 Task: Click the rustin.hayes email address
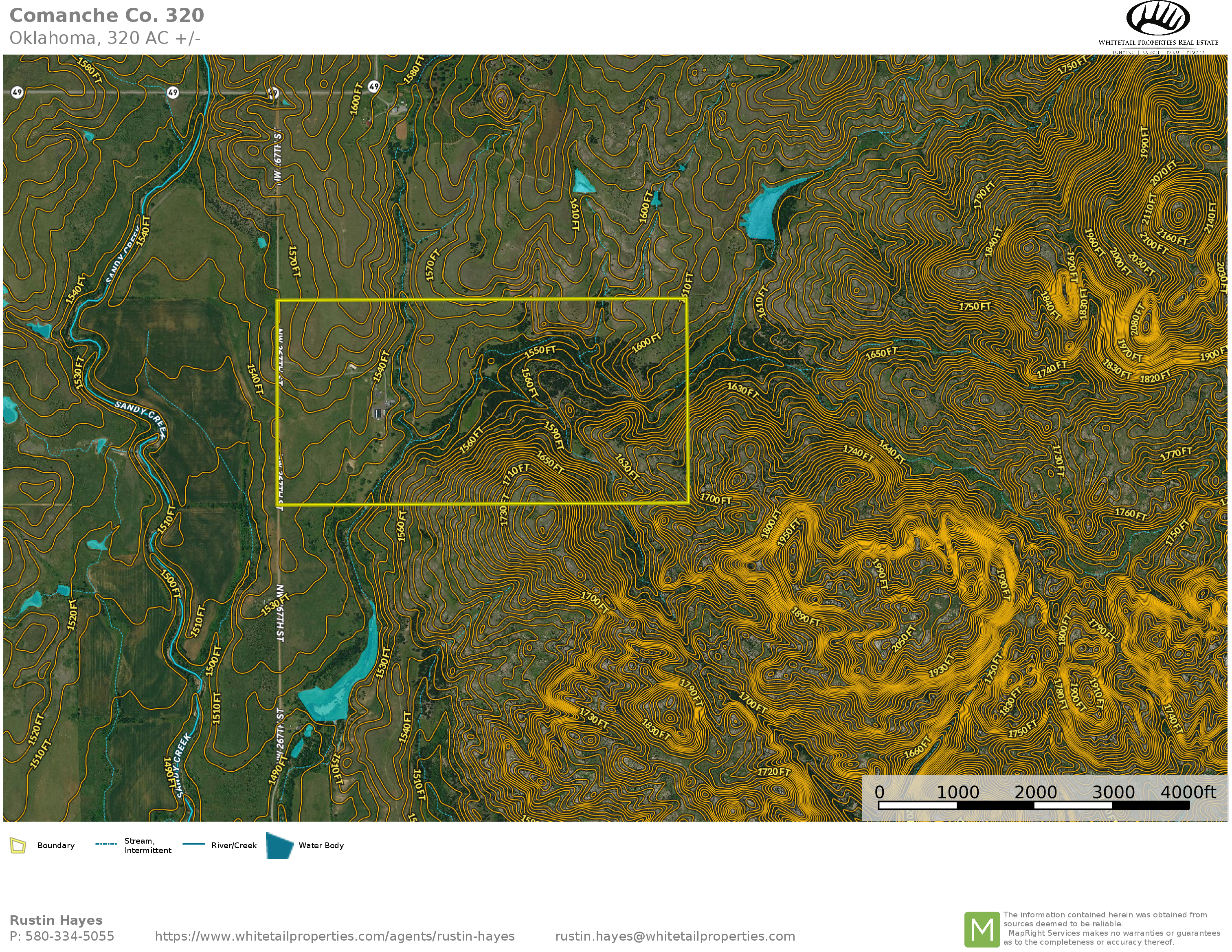pyautogui.click(x=675, y=936)
